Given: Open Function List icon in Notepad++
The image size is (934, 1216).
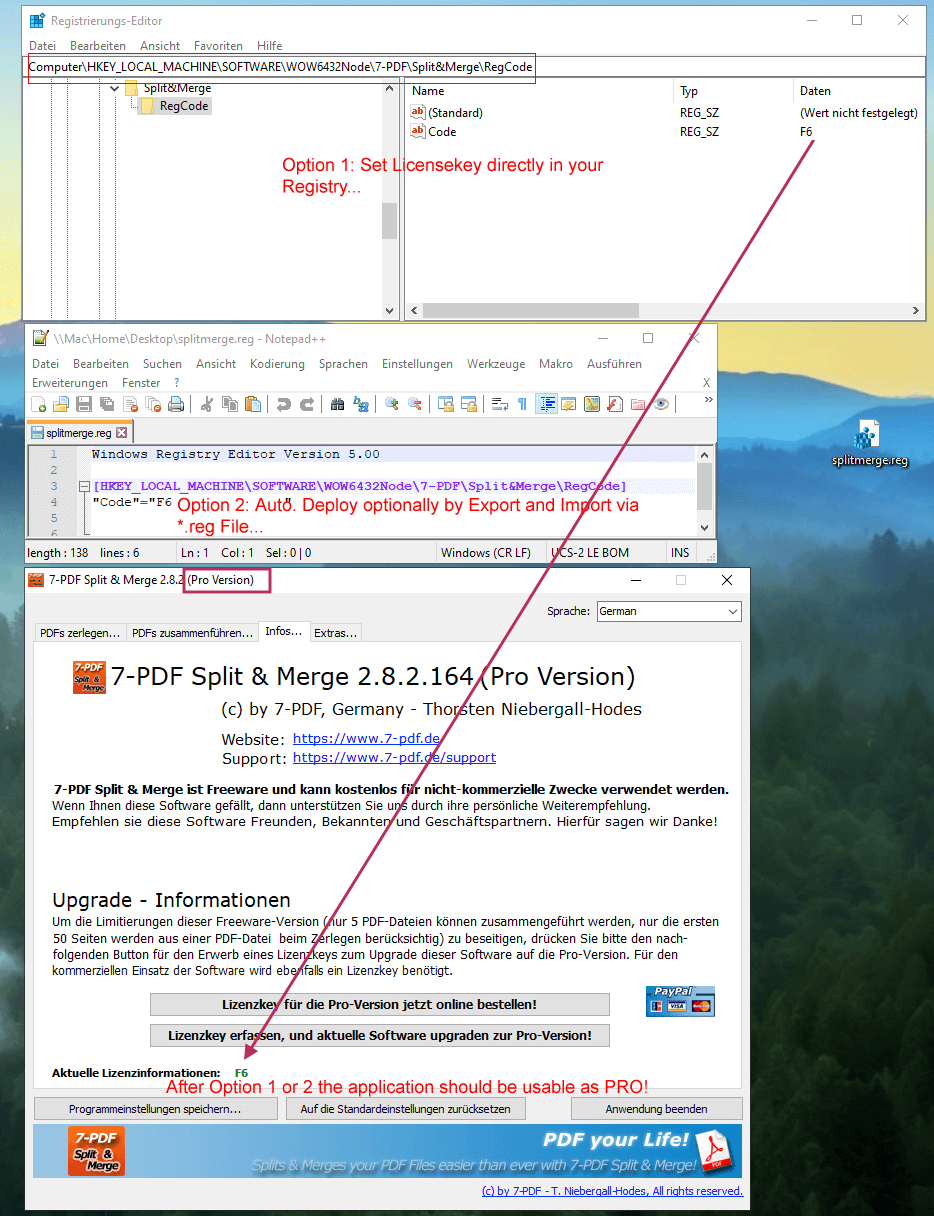Looking at the screenshot, I should coord(614,404).
